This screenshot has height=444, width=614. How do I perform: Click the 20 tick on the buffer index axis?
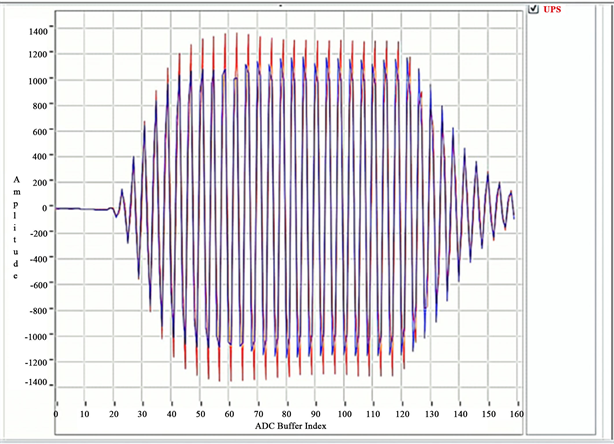tap(114, 413)
